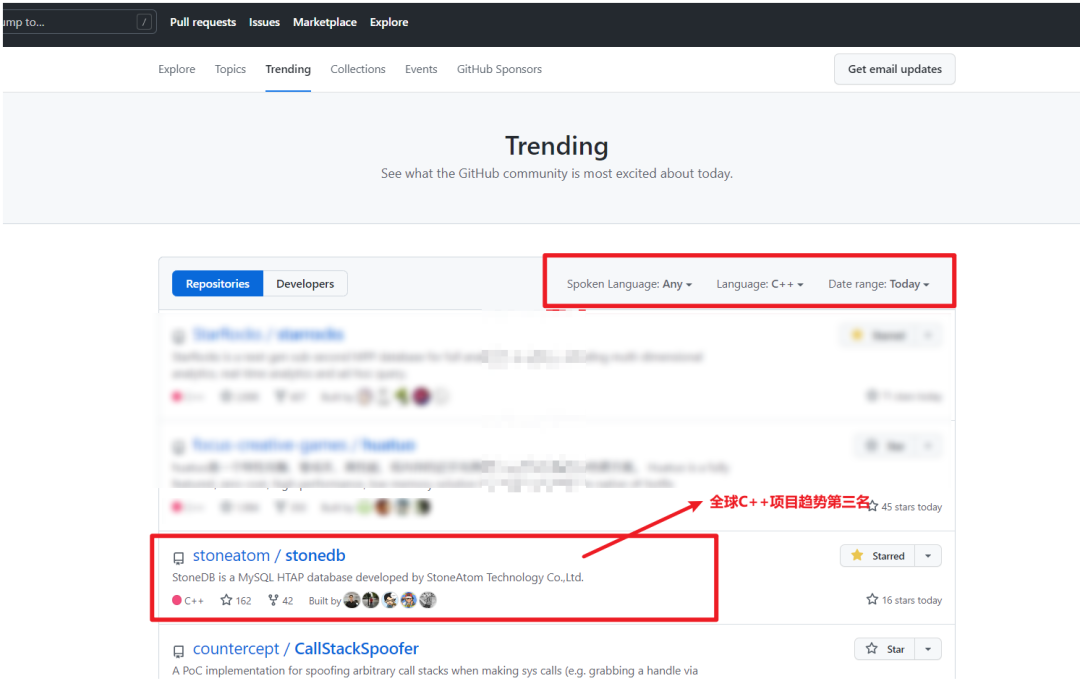Viewport: 1080px width, 681px height.
Task: Expand the dropdown next to Starred for stonedb
Action: coord(928,556)
